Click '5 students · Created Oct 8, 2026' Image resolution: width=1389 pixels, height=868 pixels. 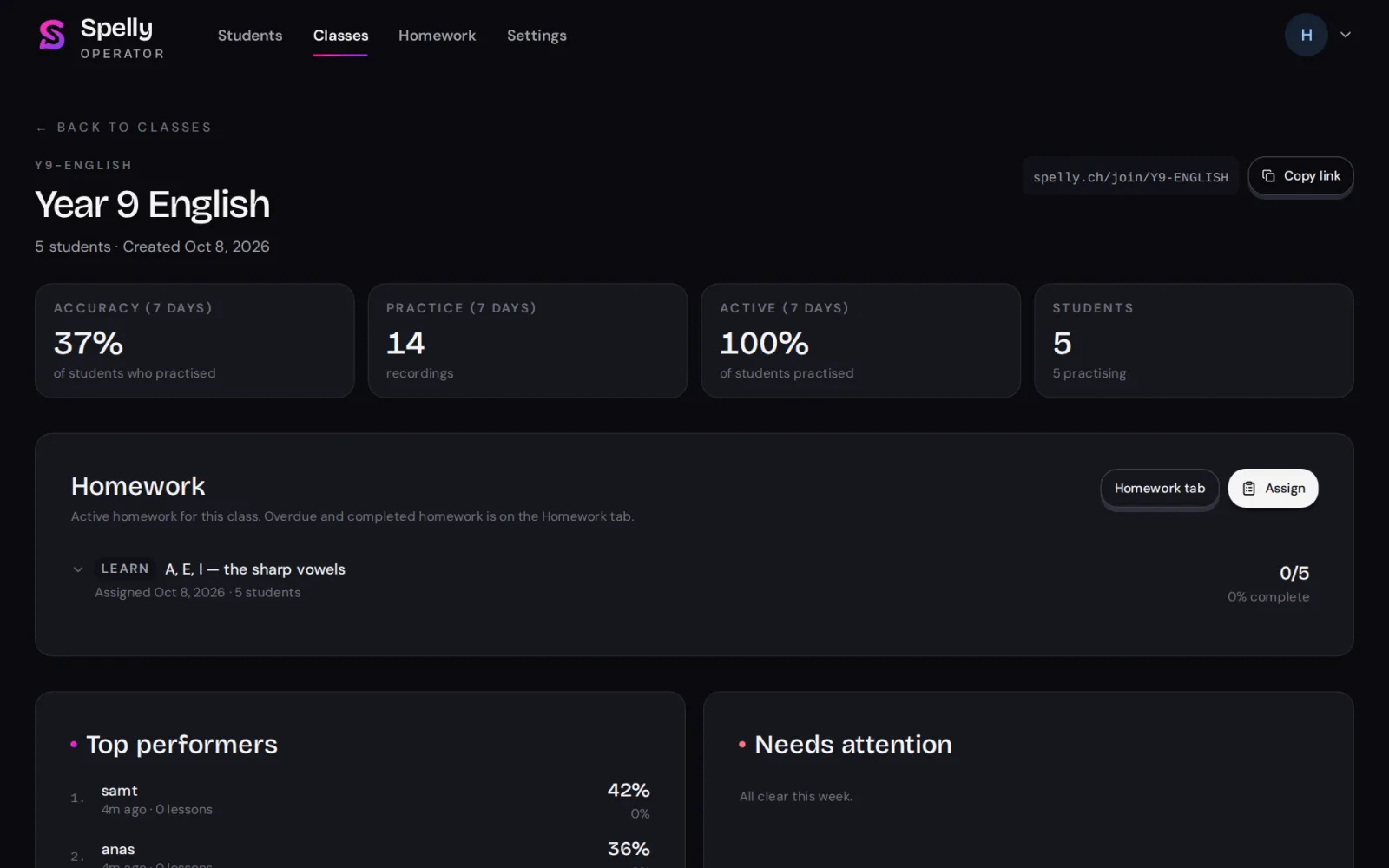pyautogui.click(x=152, y=247)
